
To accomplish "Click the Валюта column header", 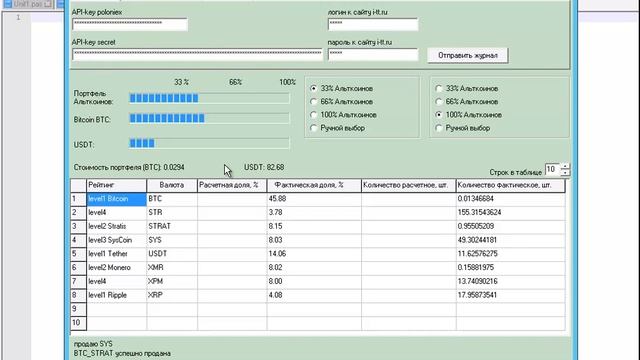I will 172,185.
